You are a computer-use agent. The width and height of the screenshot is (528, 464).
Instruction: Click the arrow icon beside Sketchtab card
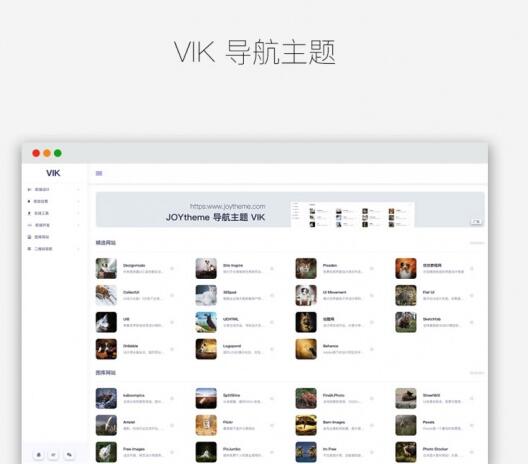(472, 322)
